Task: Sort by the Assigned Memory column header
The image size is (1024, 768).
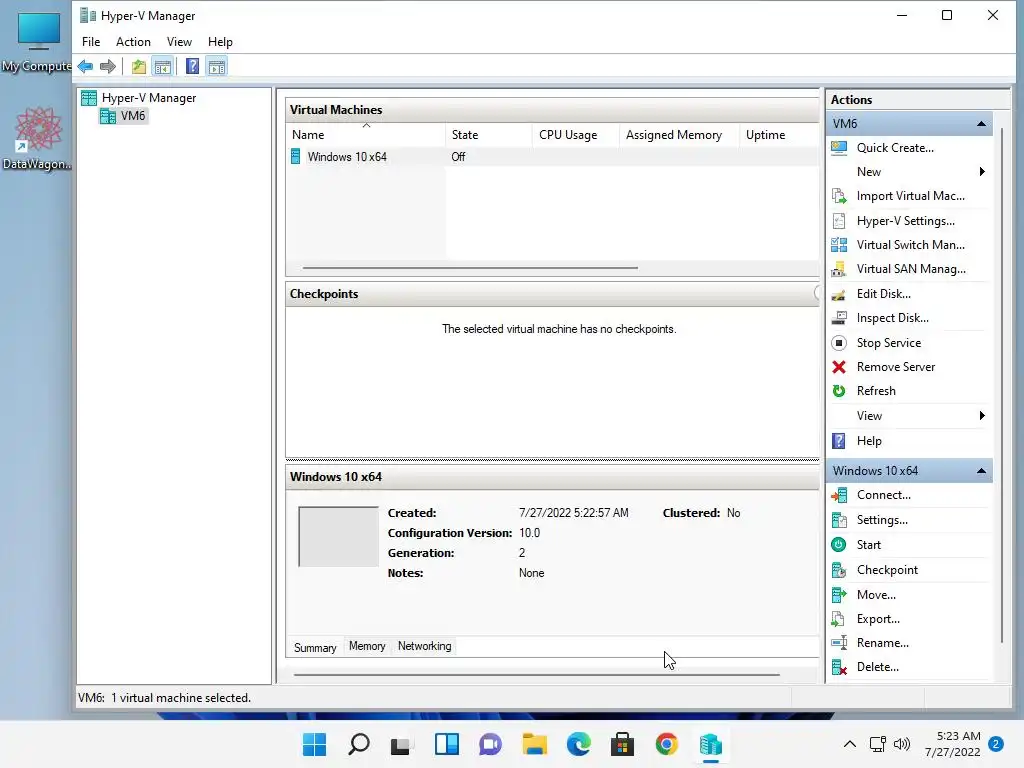Action: (679, 135)
